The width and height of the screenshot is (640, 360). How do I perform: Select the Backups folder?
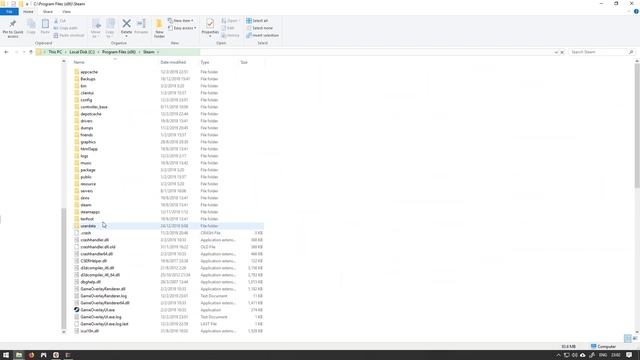click(x=88, y=79)
